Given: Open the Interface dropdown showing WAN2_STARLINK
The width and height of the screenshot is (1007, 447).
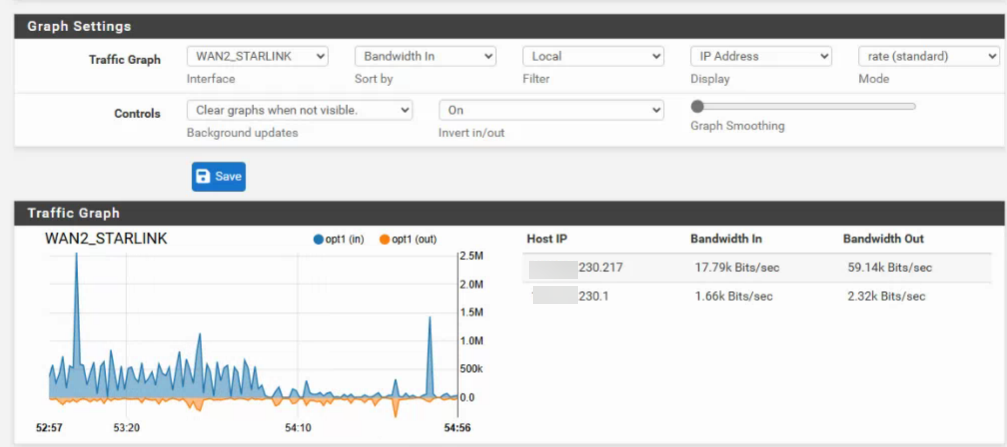Looking at the screenshot, I should coord(258,57).
